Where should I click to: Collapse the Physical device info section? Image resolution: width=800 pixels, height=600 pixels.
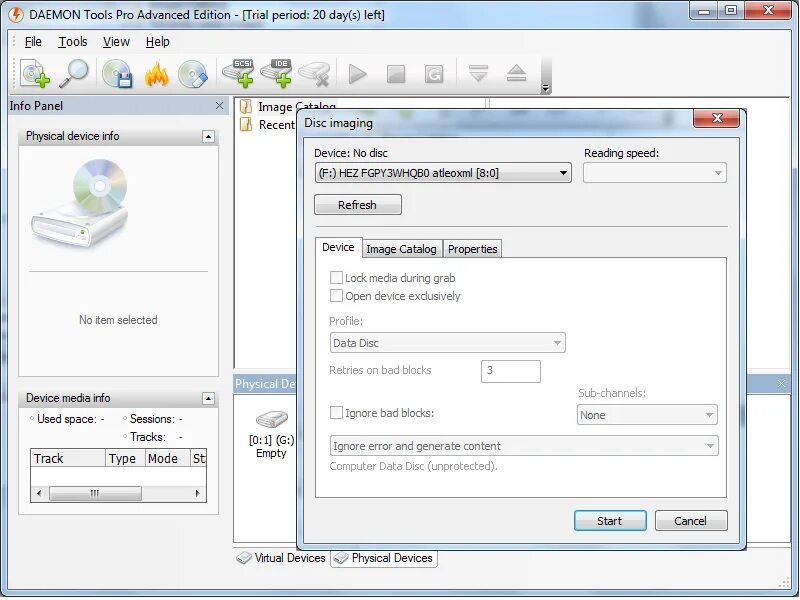pyautogui.click(x=208, y=137)
